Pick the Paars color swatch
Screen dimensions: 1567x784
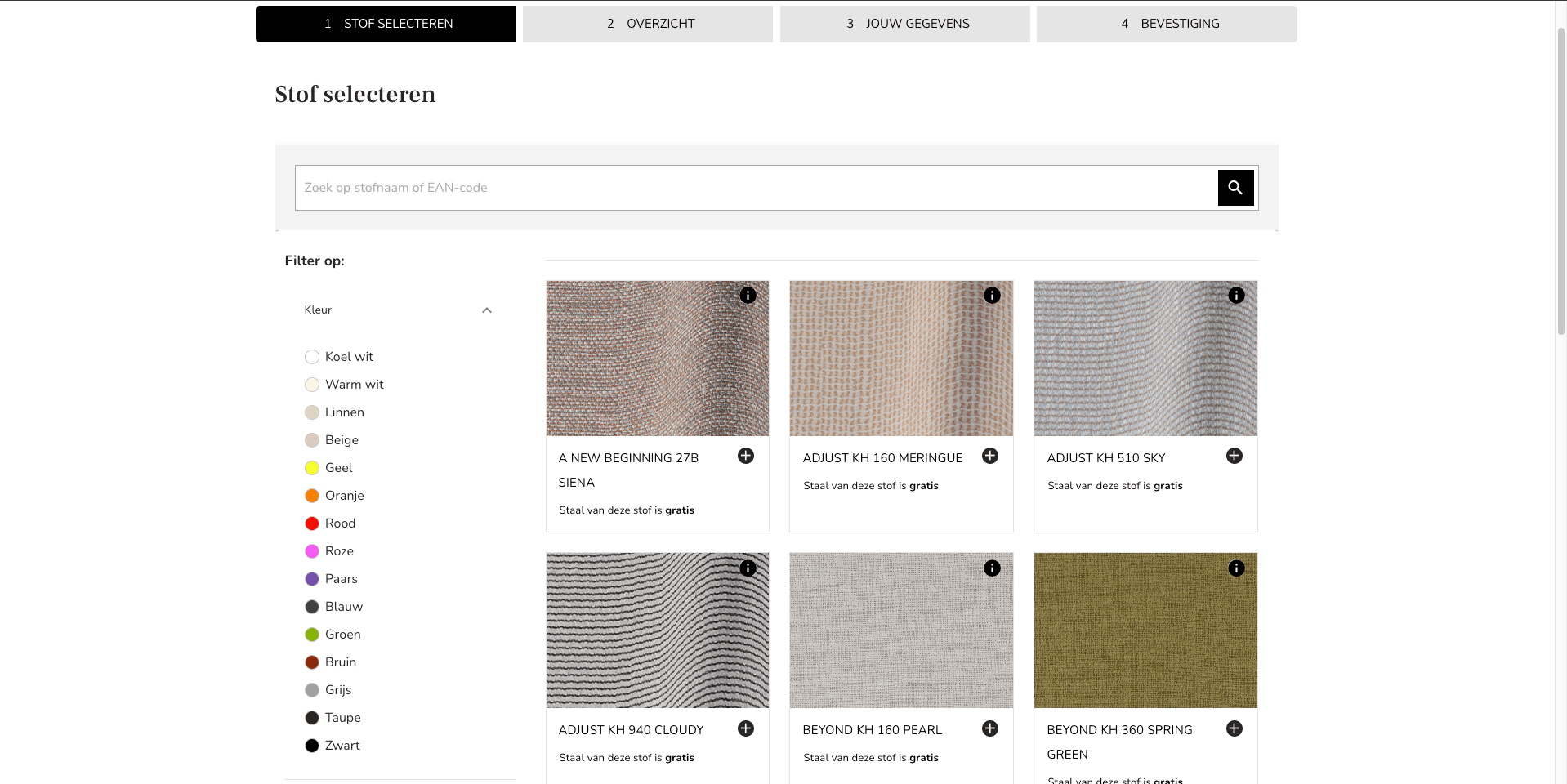[x=312, y=579]
